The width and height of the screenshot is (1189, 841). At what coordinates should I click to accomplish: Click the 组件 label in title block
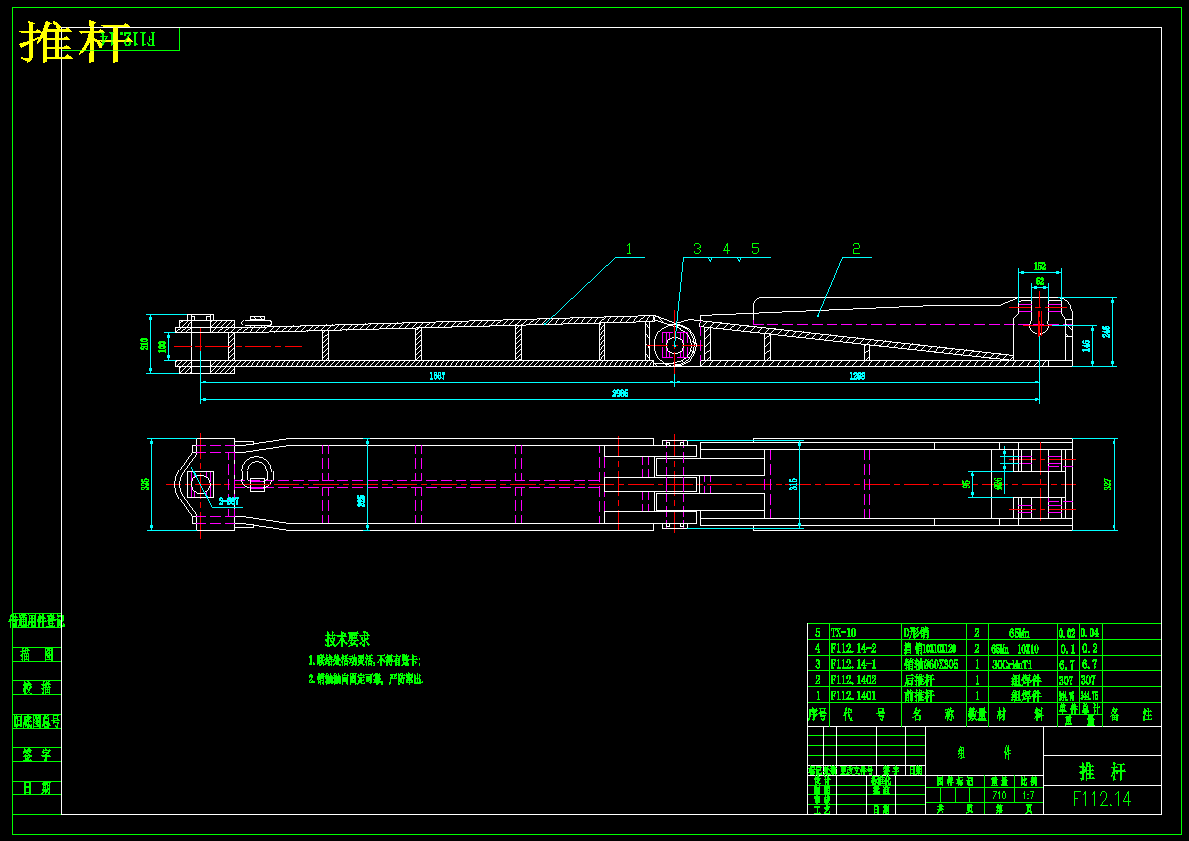tap(984, 753)
